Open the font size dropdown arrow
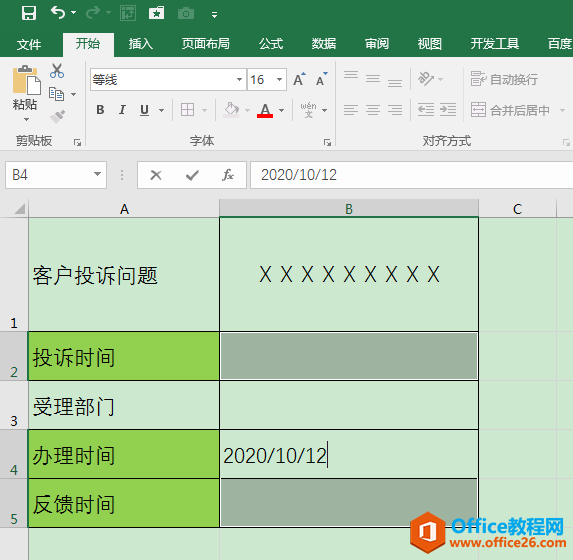The height and width of the screenshot is (560, 573). (x=280, y=79)
